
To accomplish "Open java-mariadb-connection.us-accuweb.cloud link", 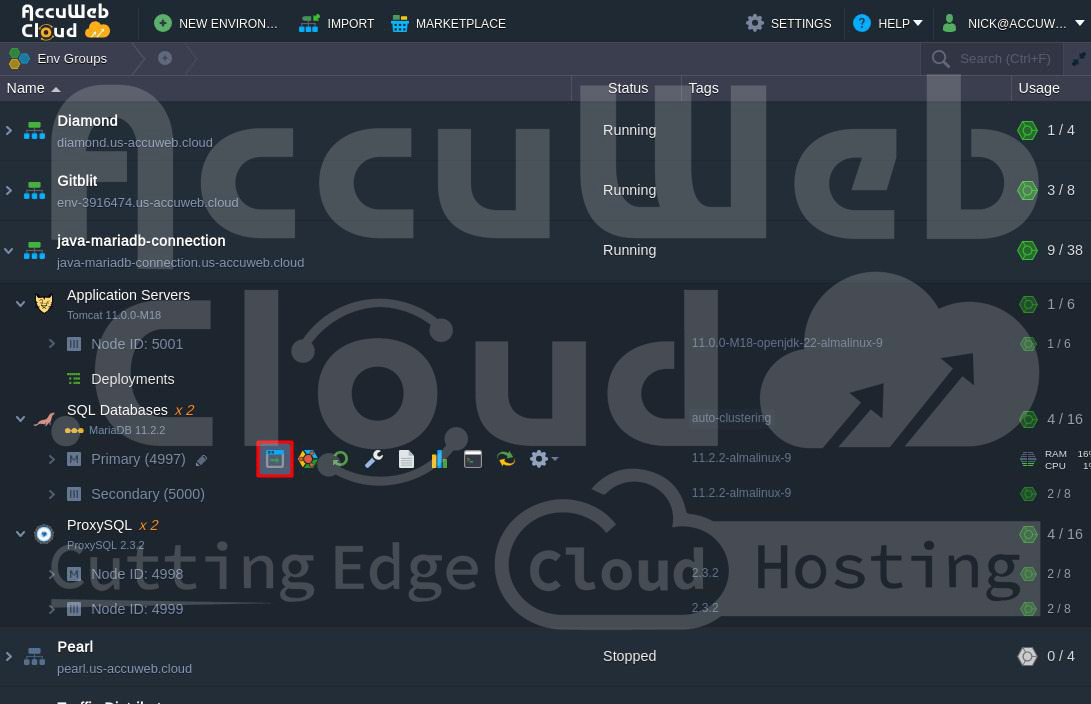I will pos(180,263).
